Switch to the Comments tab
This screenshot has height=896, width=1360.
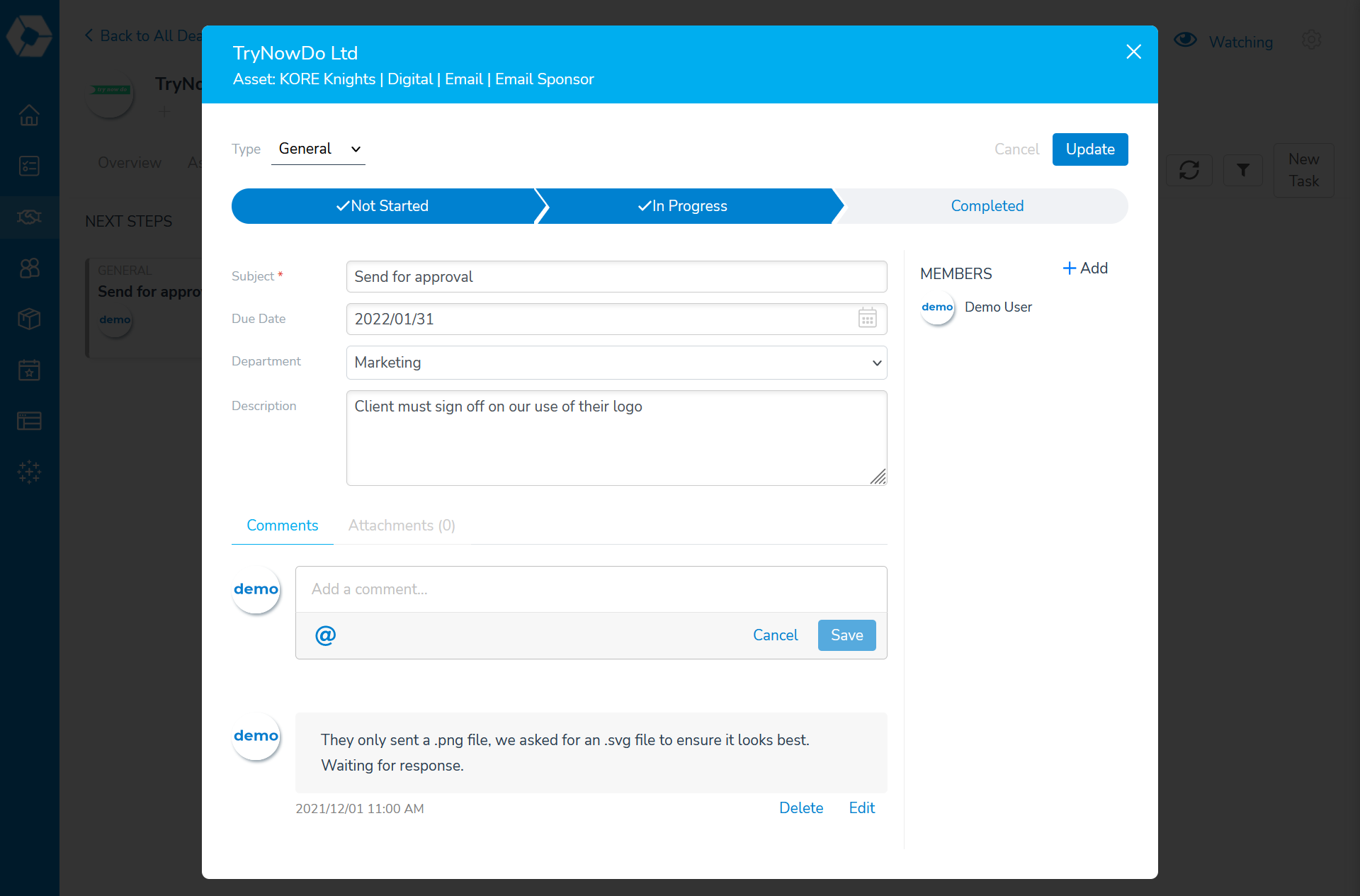[282, 526]
